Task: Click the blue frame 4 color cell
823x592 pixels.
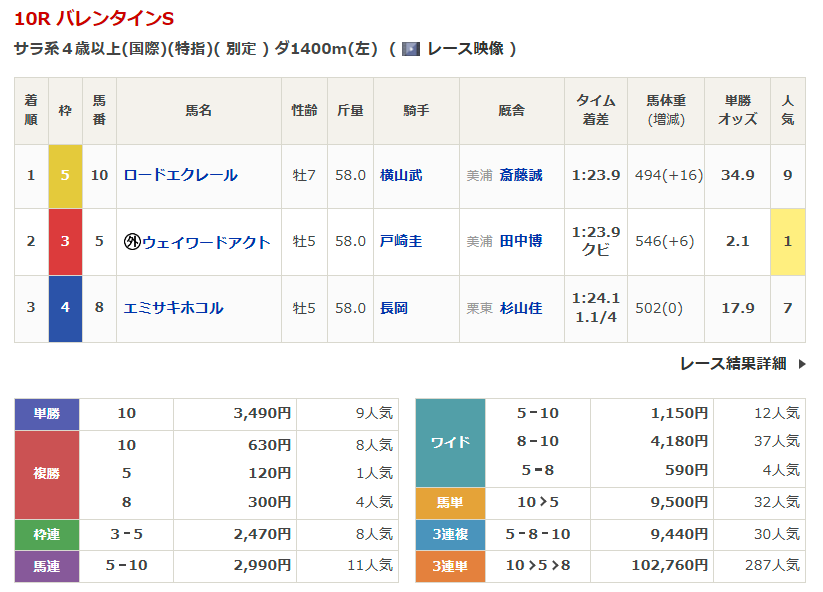Action: 65,308
